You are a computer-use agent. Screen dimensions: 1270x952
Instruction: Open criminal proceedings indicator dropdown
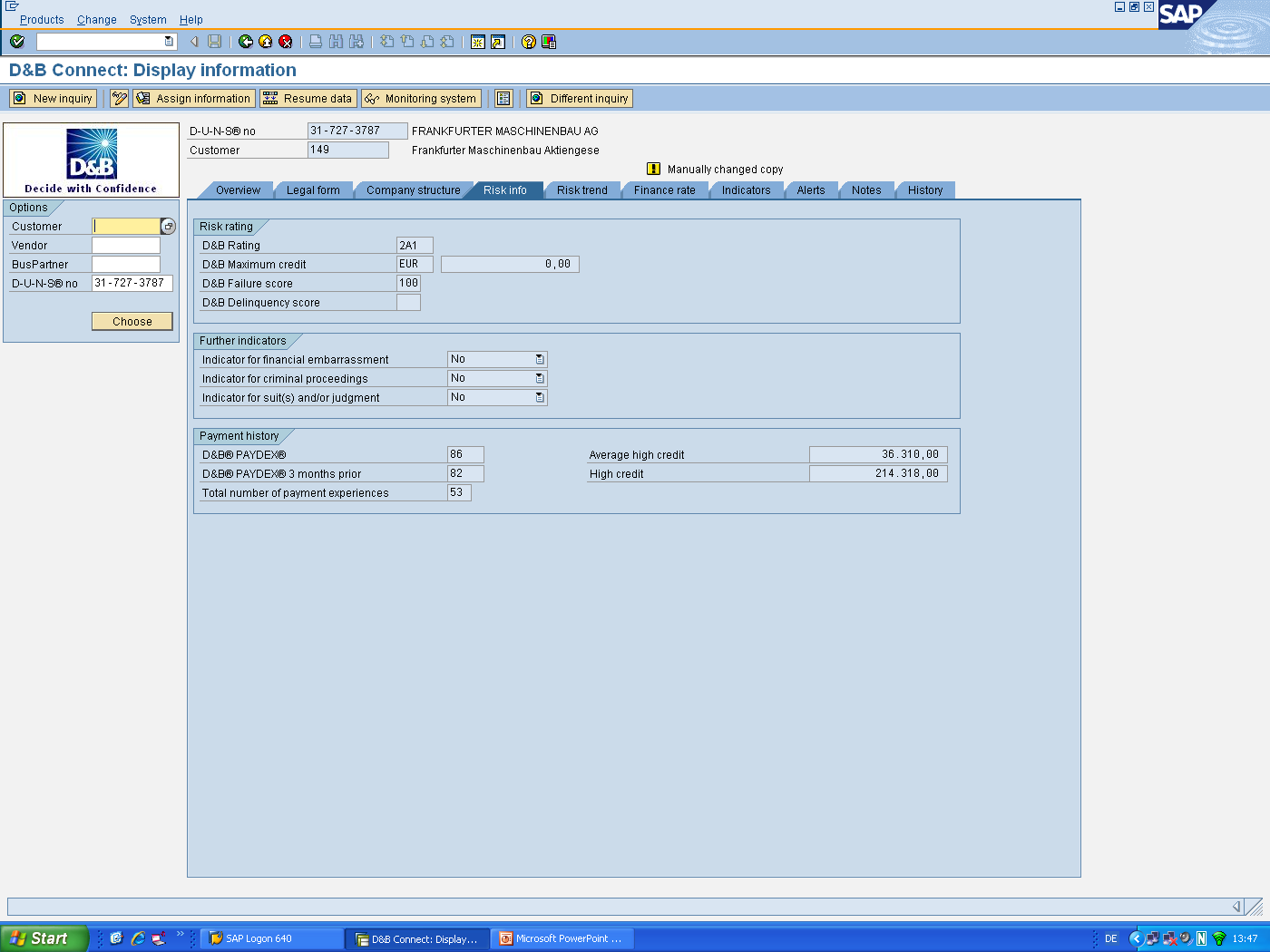(540, 379)
